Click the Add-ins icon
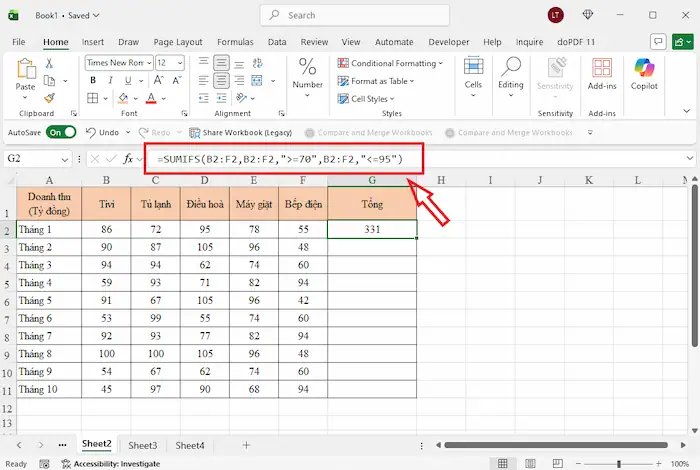 tap(602, 72)
